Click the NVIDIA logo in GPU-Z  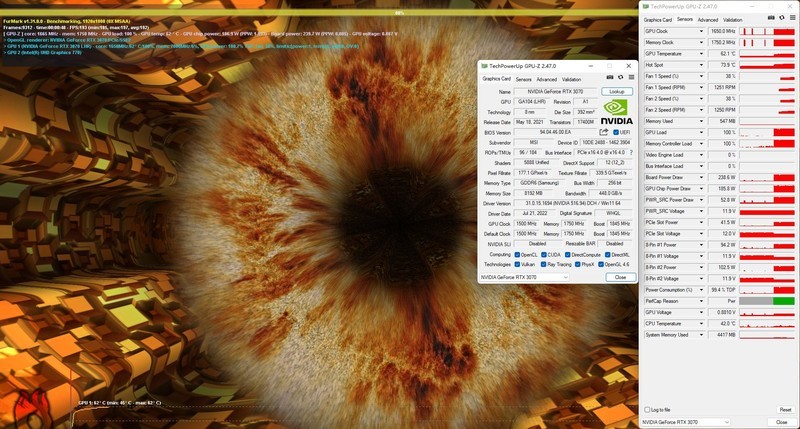click(x=616, y=111)
